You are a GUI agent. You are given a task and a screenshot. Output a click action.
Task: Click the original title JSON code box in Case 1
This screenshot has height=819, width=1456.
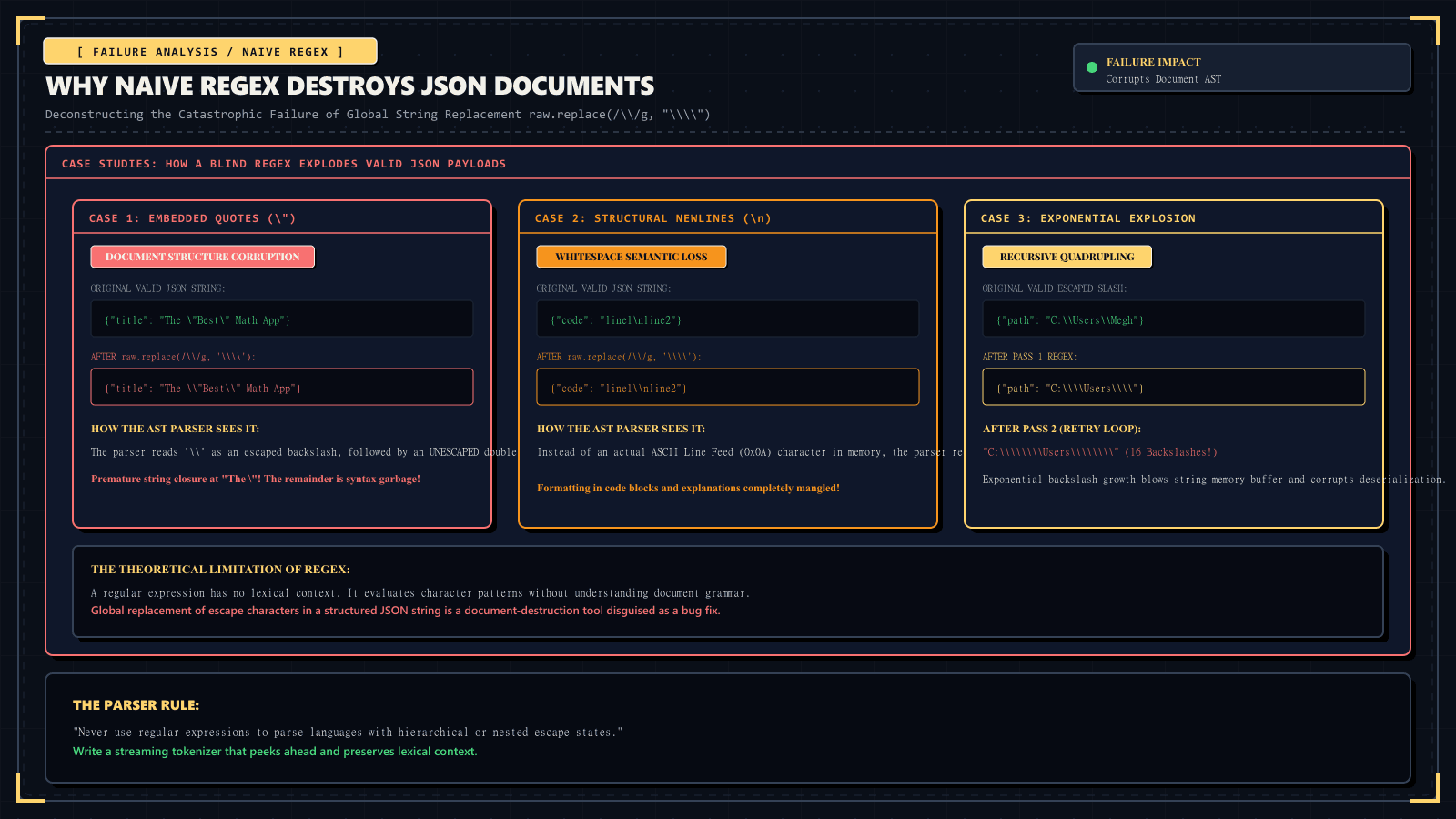pyautogui.click(x=282, y=319)
